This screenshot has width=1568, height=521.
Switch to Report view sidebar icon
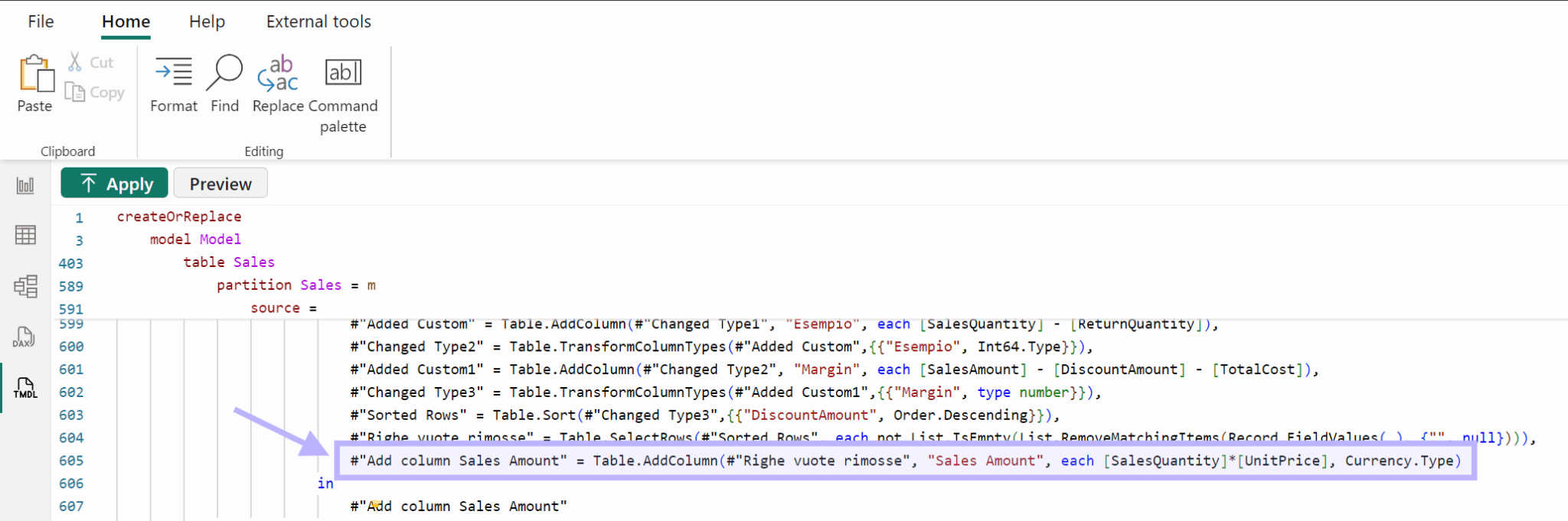coord(25,185)
